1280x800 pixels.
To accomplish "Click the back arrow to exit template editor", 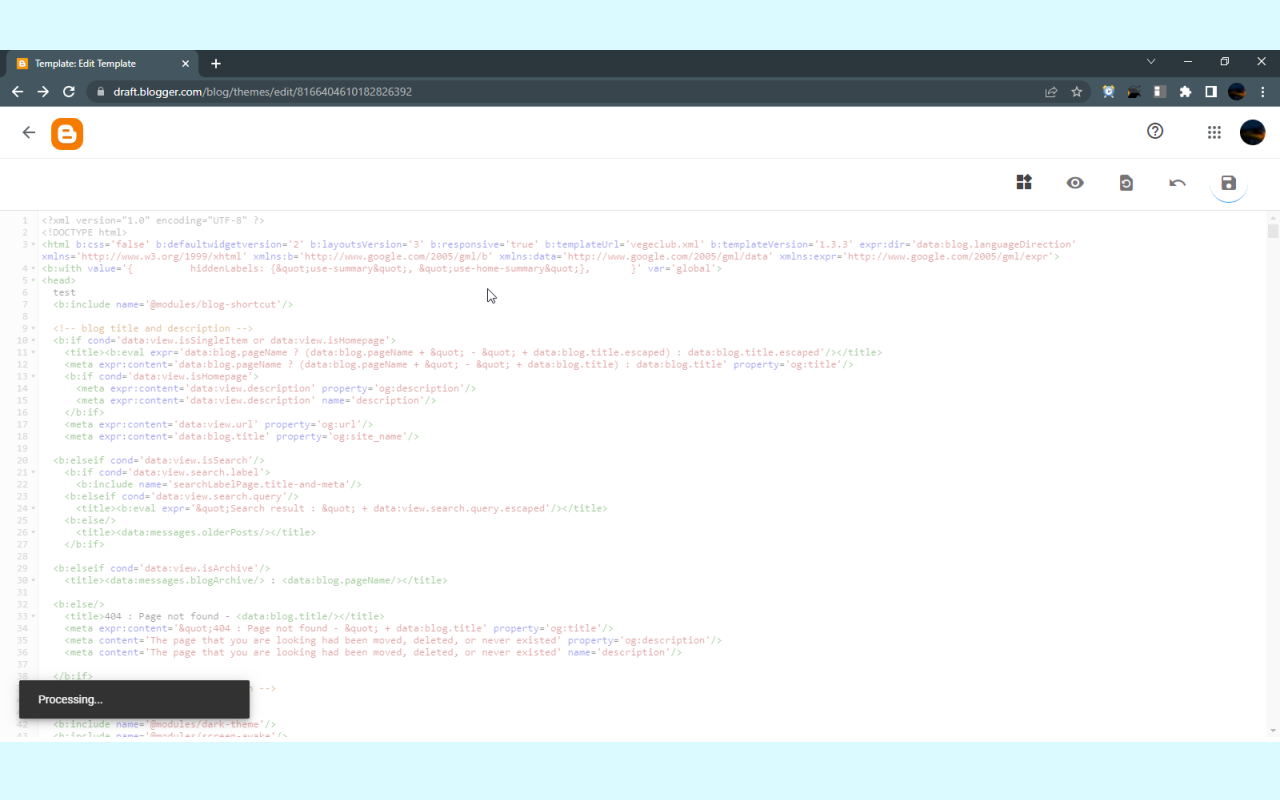I will click(x=28, y=131).
